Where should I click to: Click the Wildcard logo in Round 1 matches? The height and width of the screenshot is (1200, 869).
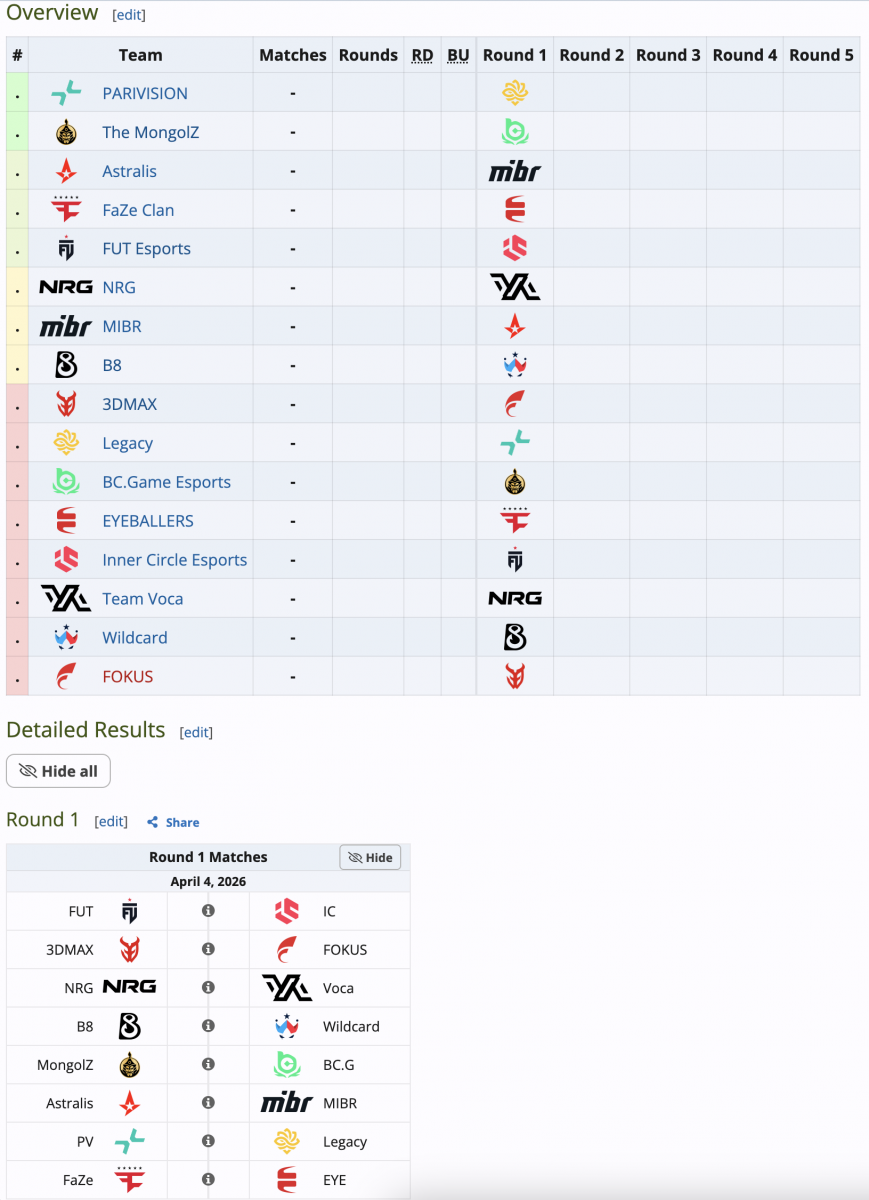[x=287, y=1026]
